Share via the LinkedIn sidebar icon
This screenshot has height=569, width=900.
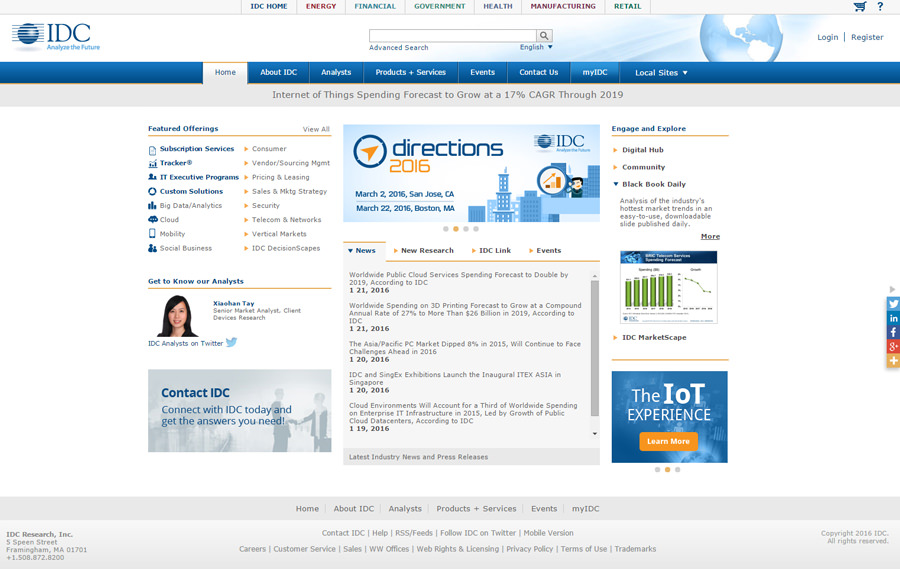click(893, 318)
